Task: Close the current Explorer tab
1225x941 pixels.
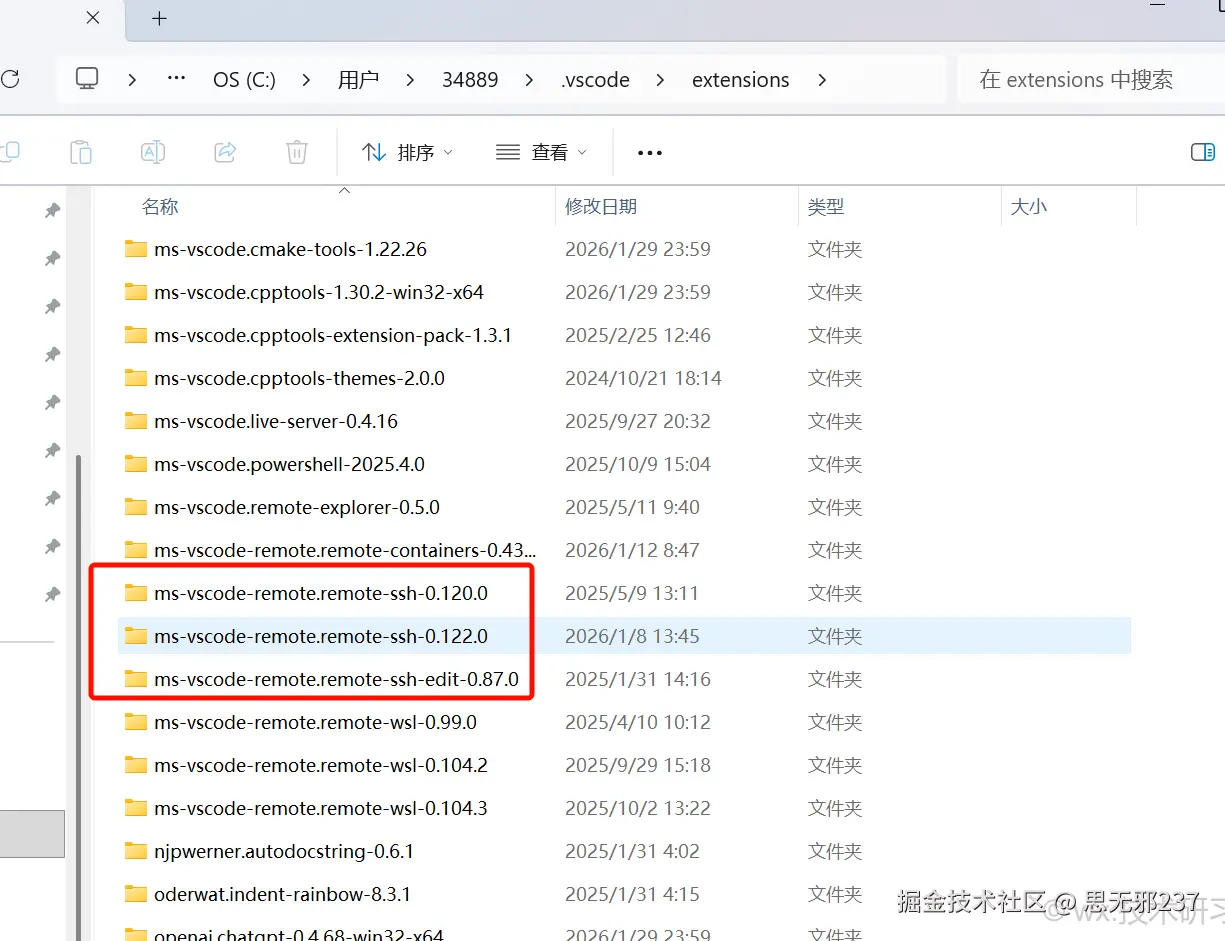Action: [92, 18]
